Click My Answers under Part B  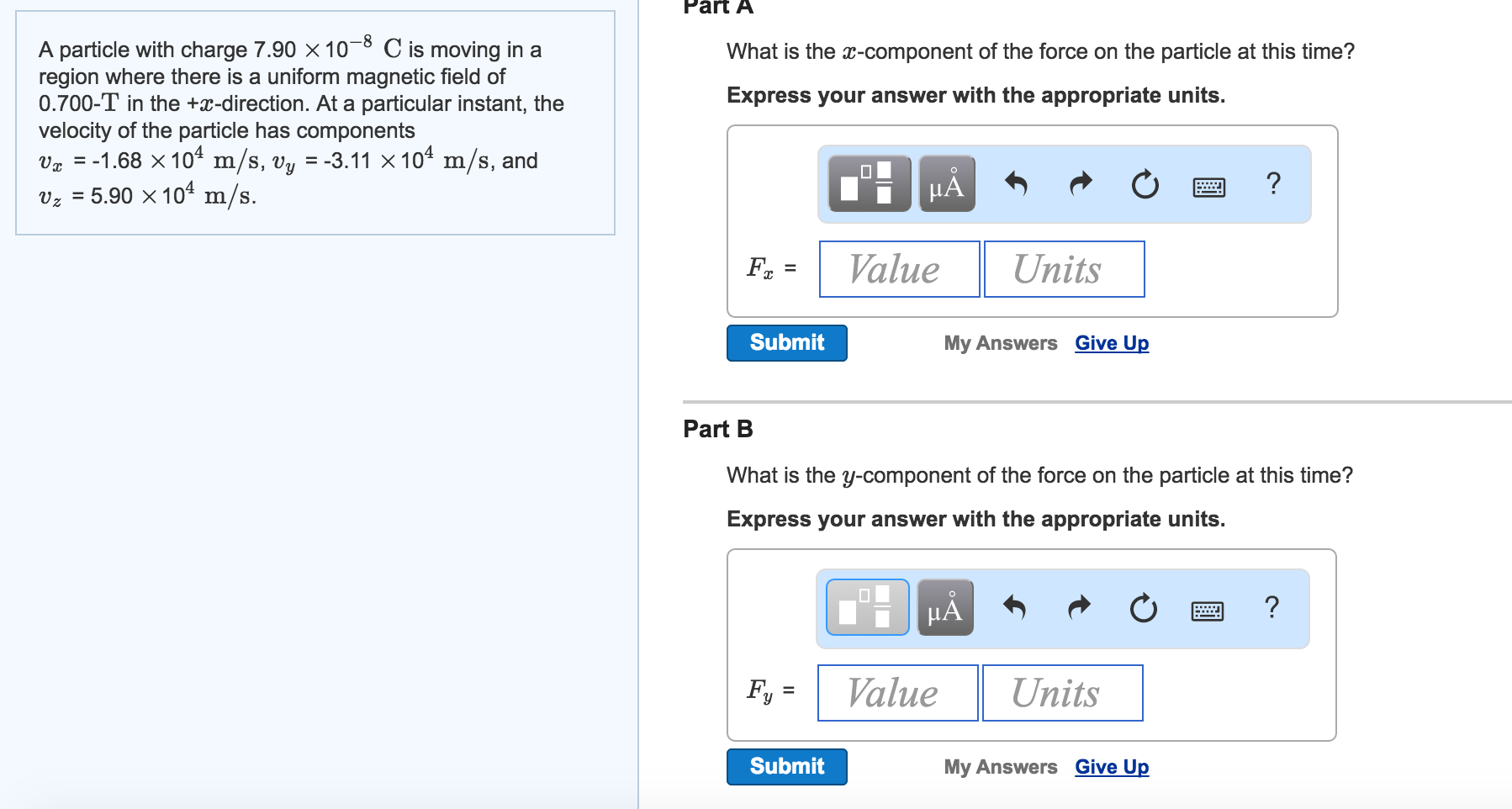coord(1000,766)
